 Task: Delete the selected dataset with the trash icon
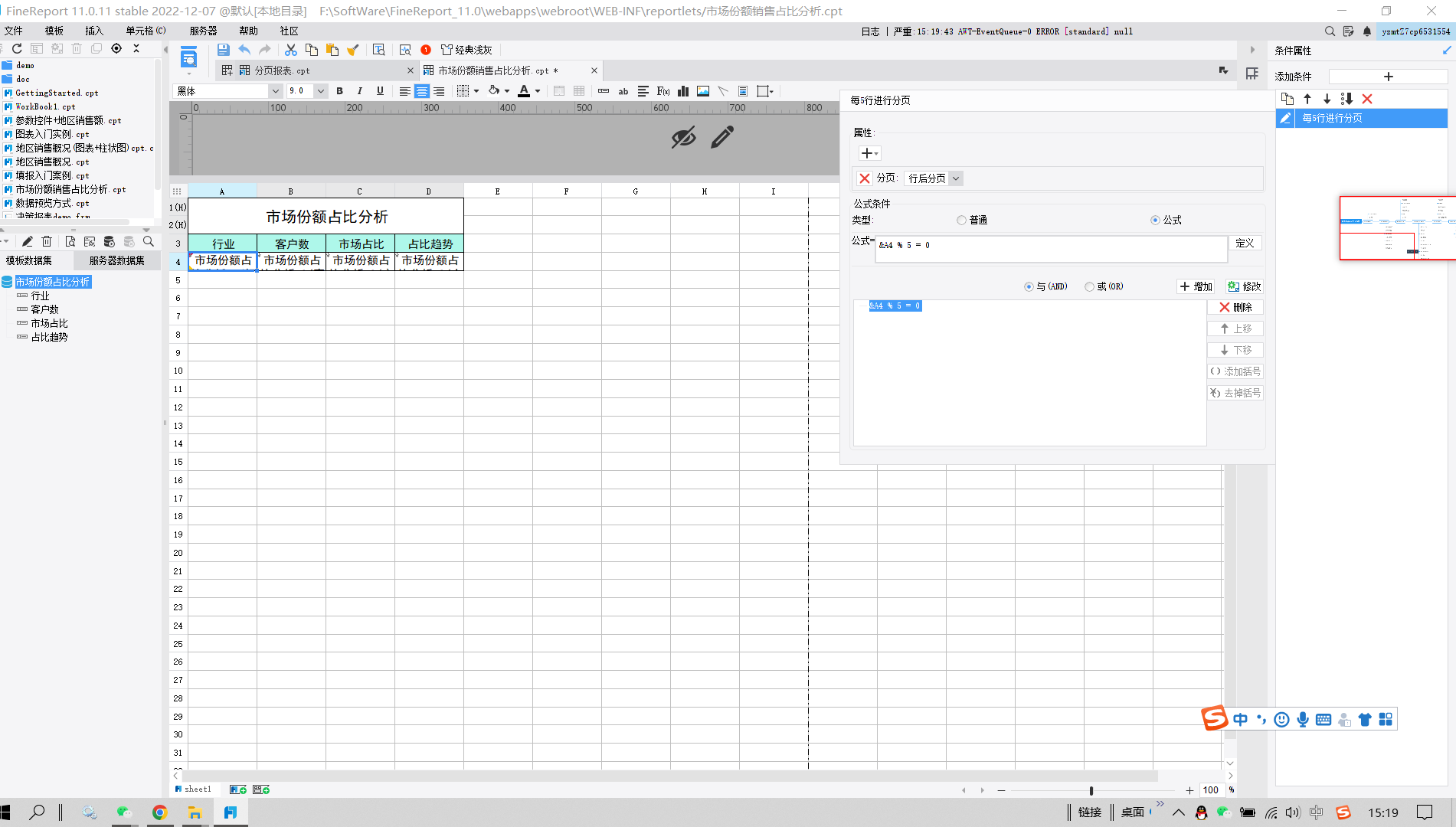tap(47, 241)
